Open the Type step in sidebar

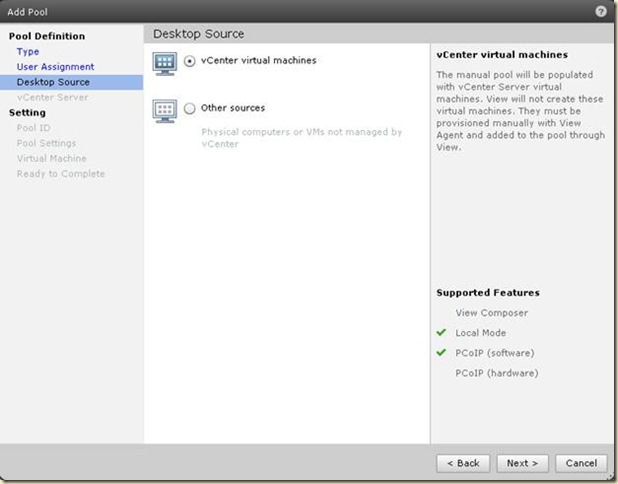click(x=28, y=51)
